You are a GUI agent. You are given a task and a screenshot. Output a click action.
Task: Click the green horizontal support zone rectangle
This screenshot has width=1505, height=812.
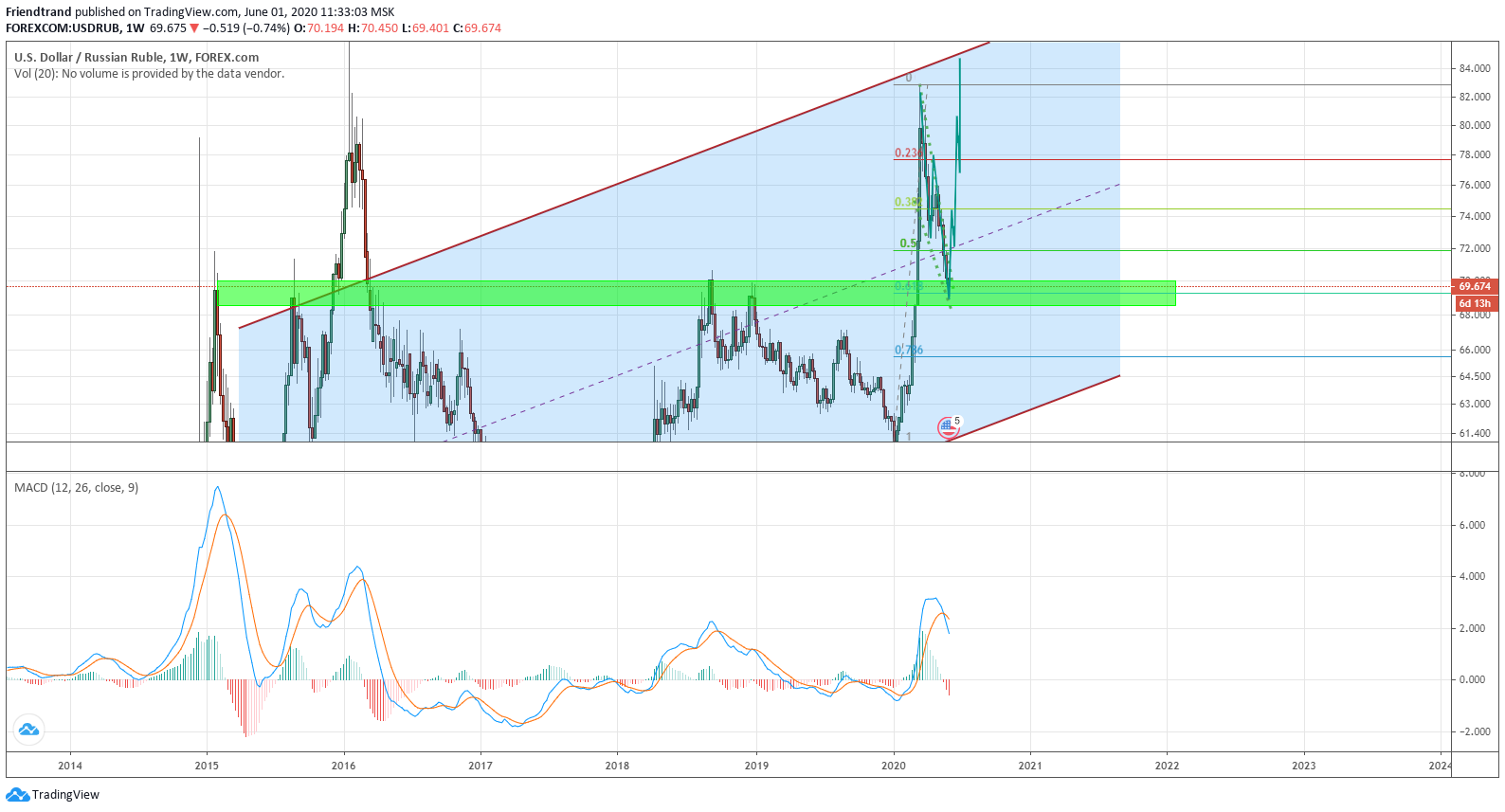pyautogui.click(x=697, y=293)
